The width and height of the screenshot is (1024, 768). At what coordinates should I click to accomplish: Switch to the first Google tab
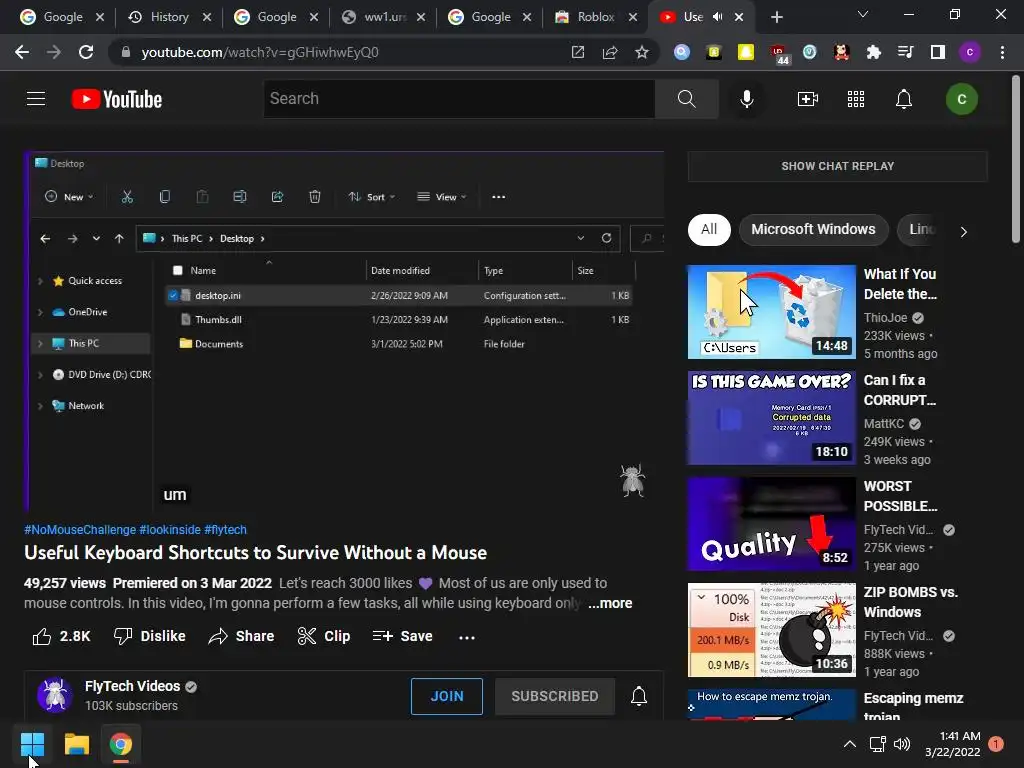point(62,17)
